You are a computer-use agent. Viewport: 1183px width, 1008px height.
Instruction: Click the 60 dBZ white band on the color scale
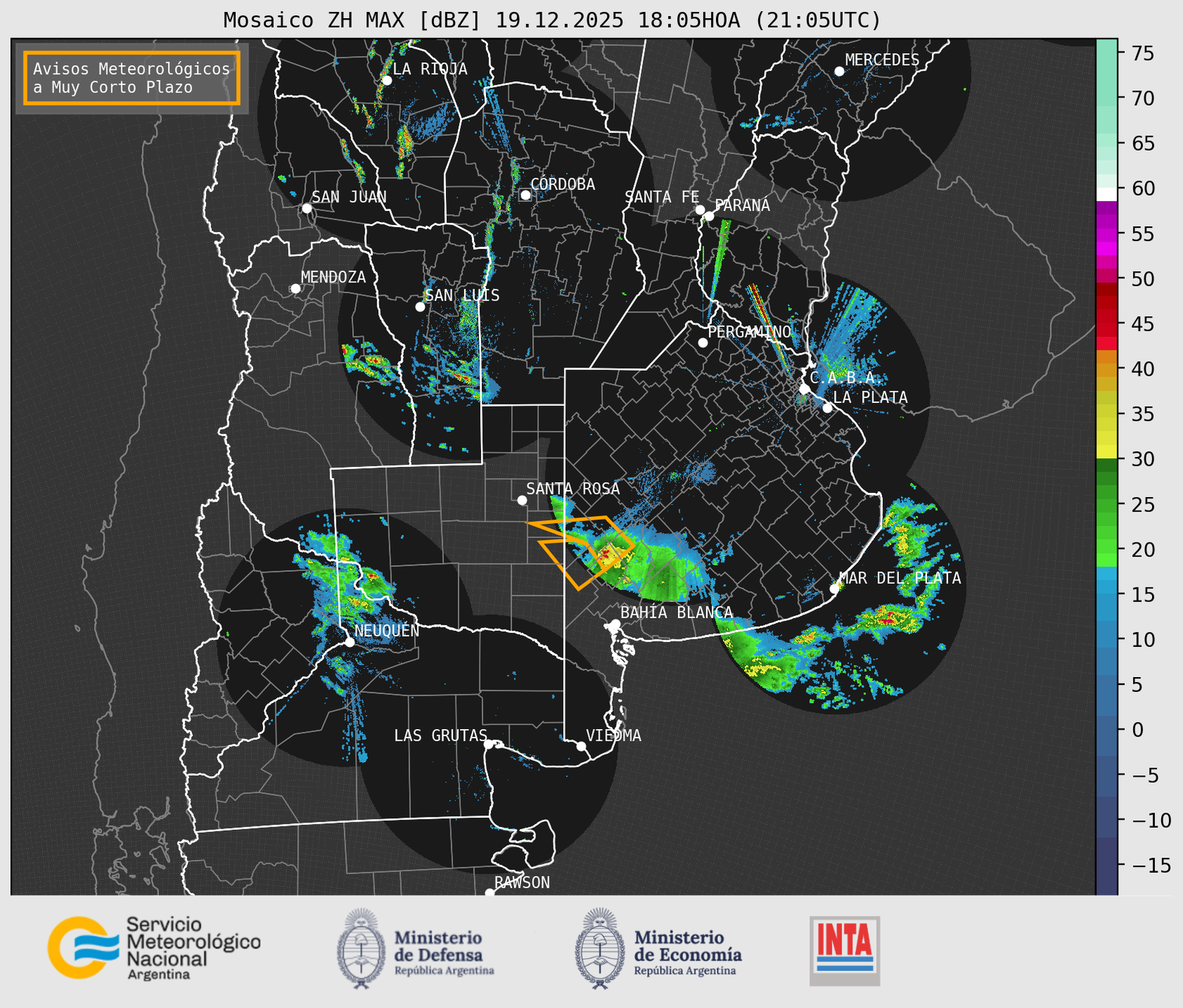point(1107,193)
